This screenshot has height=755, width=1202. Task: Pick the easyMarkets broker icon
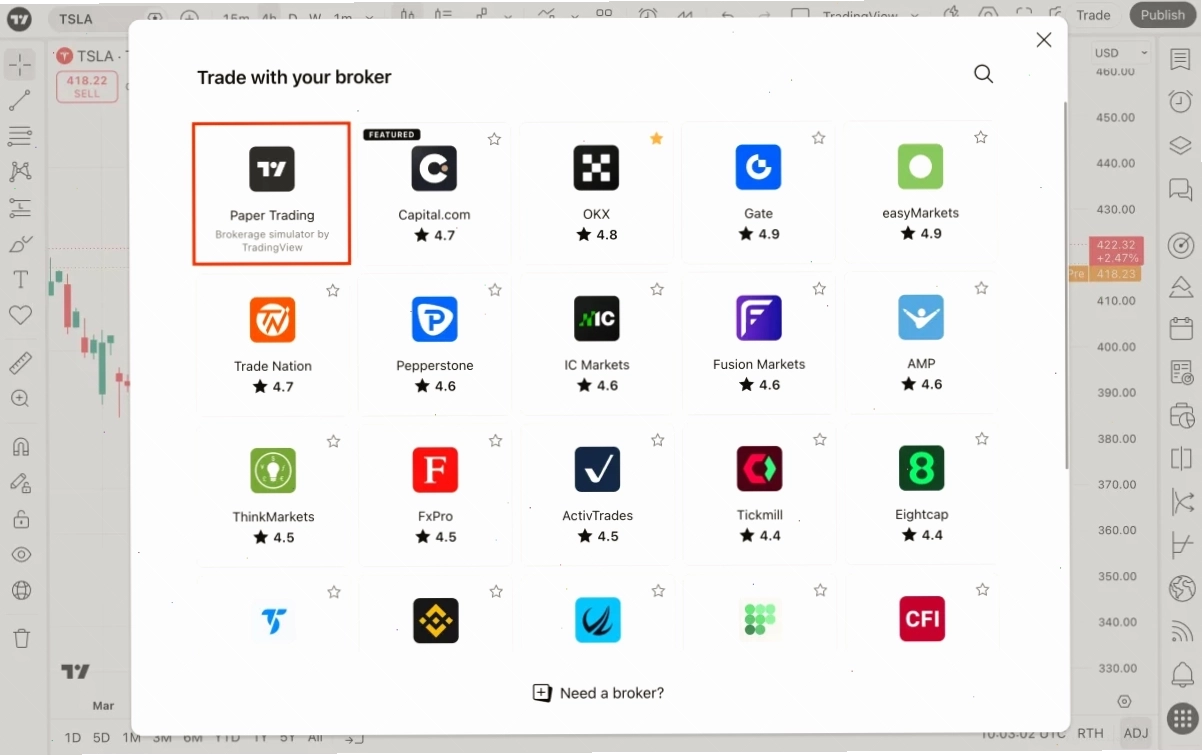(x=921, y=167)
